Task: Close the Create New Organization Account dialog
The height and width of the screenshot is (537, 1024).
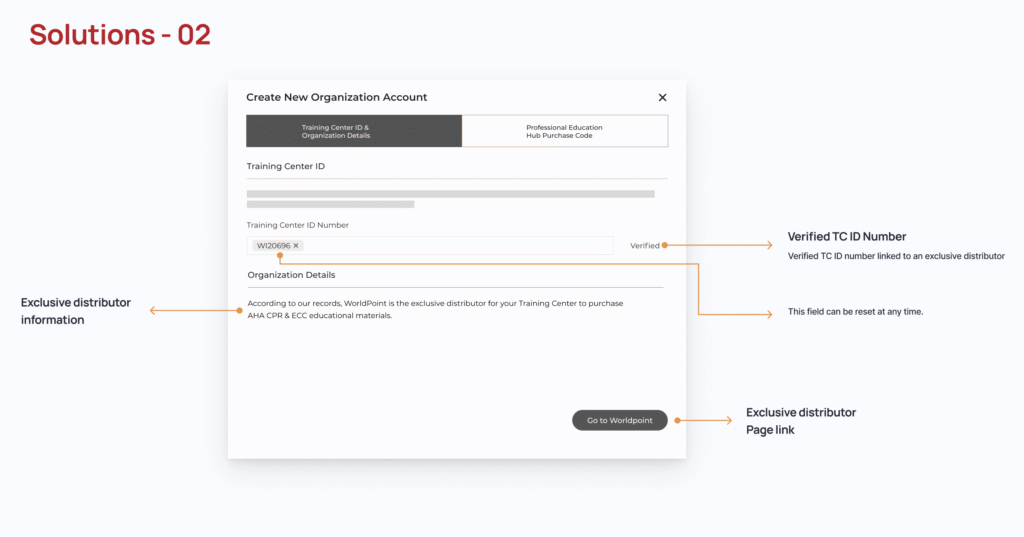Action: [x=662, y=98]
